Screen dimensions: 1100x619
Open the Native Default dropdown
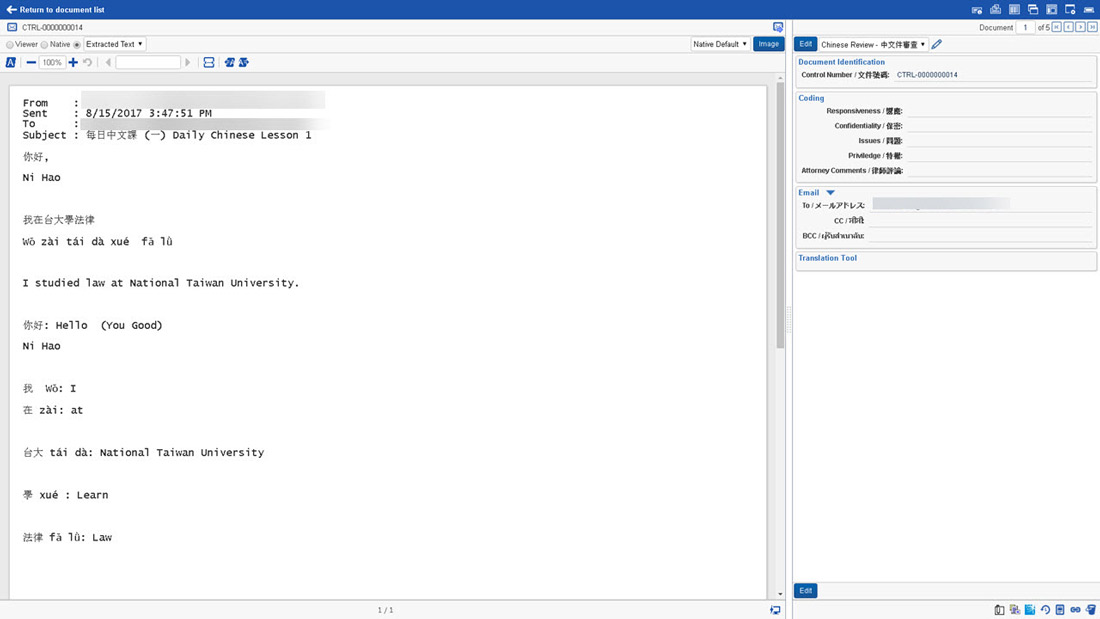(x=720, y=45)
